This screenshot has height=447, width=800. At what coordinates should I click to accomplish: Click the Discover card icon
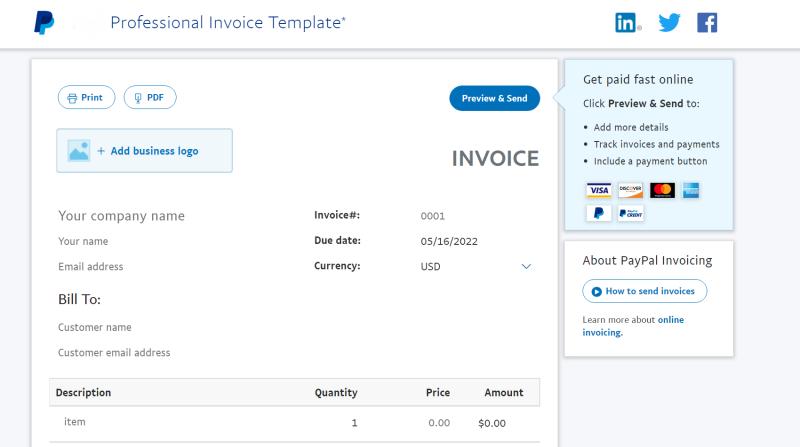pyautogui.click(x=631, y=190)
